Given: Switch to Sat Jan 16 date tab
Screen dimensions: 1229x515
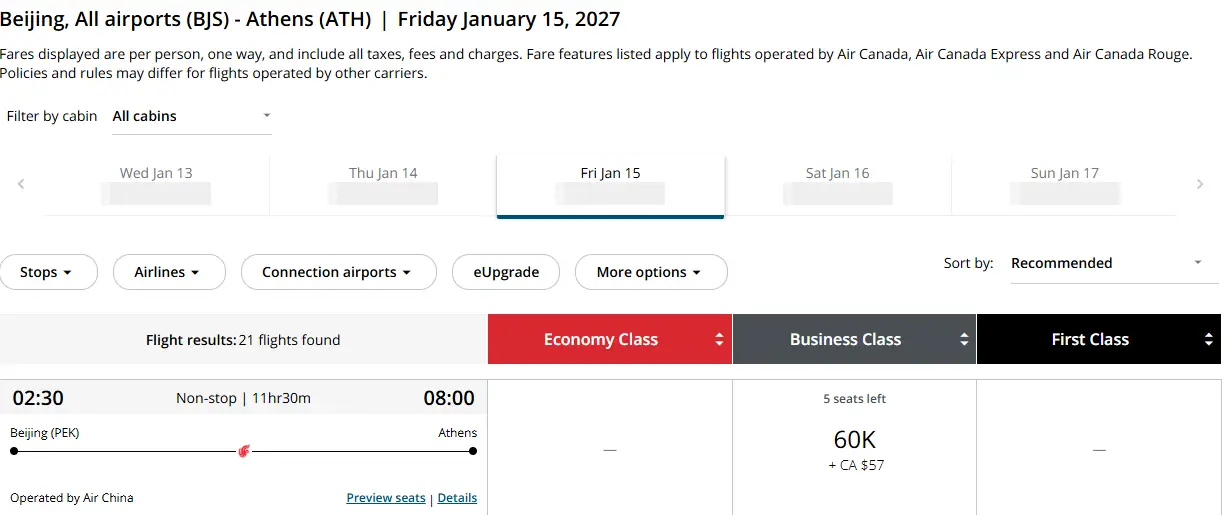Looking at the screenshot, I should point(837,184).
